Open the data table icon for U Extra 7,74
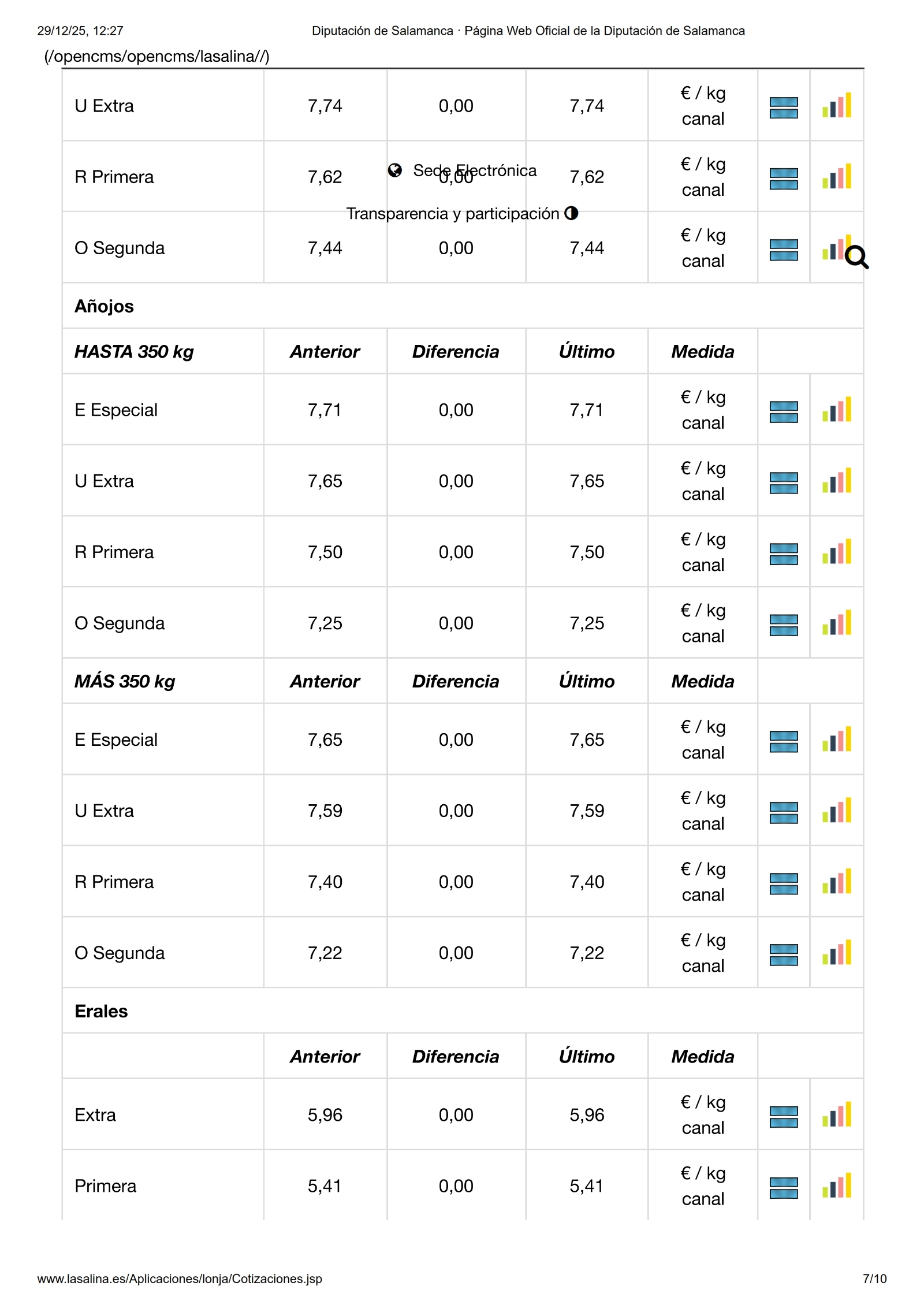 (784, 107)
